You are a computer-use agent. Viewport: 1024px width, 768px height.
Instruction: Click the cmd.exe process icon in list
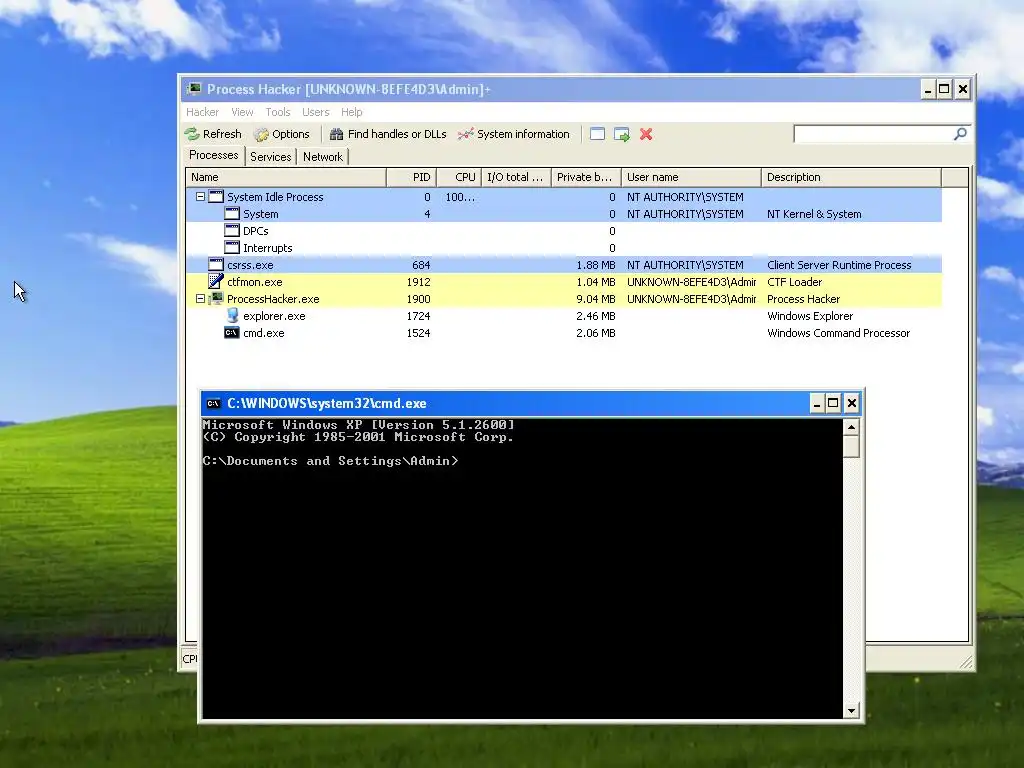[232, 332]
